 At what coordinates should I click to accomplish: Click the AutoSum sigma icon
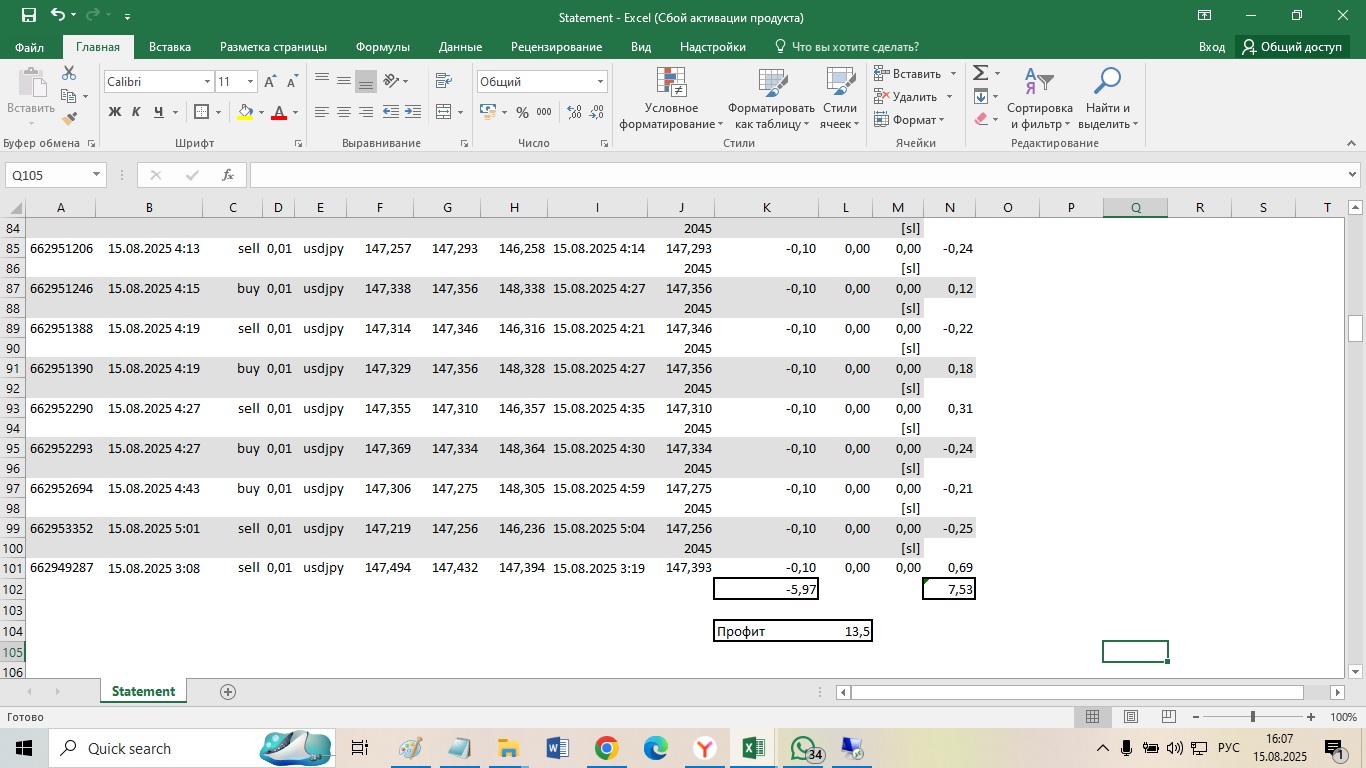pyautogui.click(x=980, y=73)
